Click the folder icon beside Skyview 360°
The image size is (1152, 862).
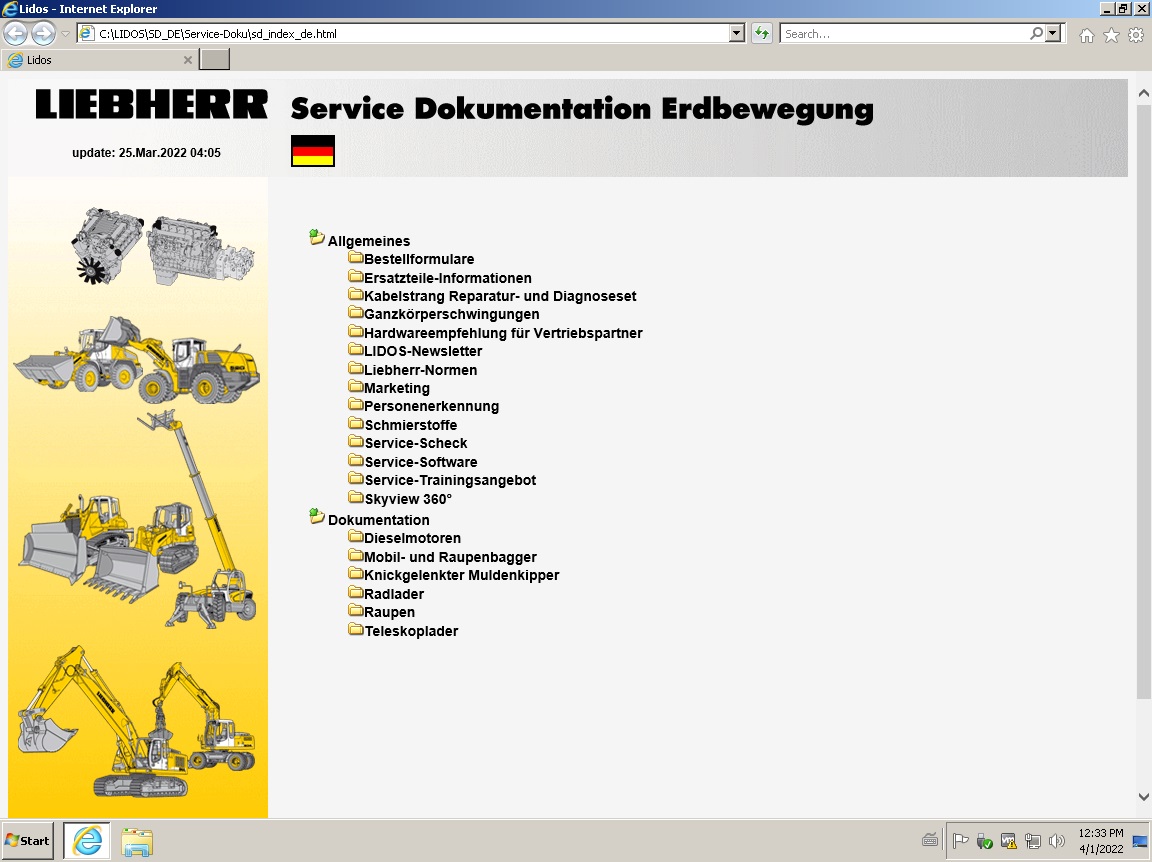pyautogui.click(x=356, y=498)
